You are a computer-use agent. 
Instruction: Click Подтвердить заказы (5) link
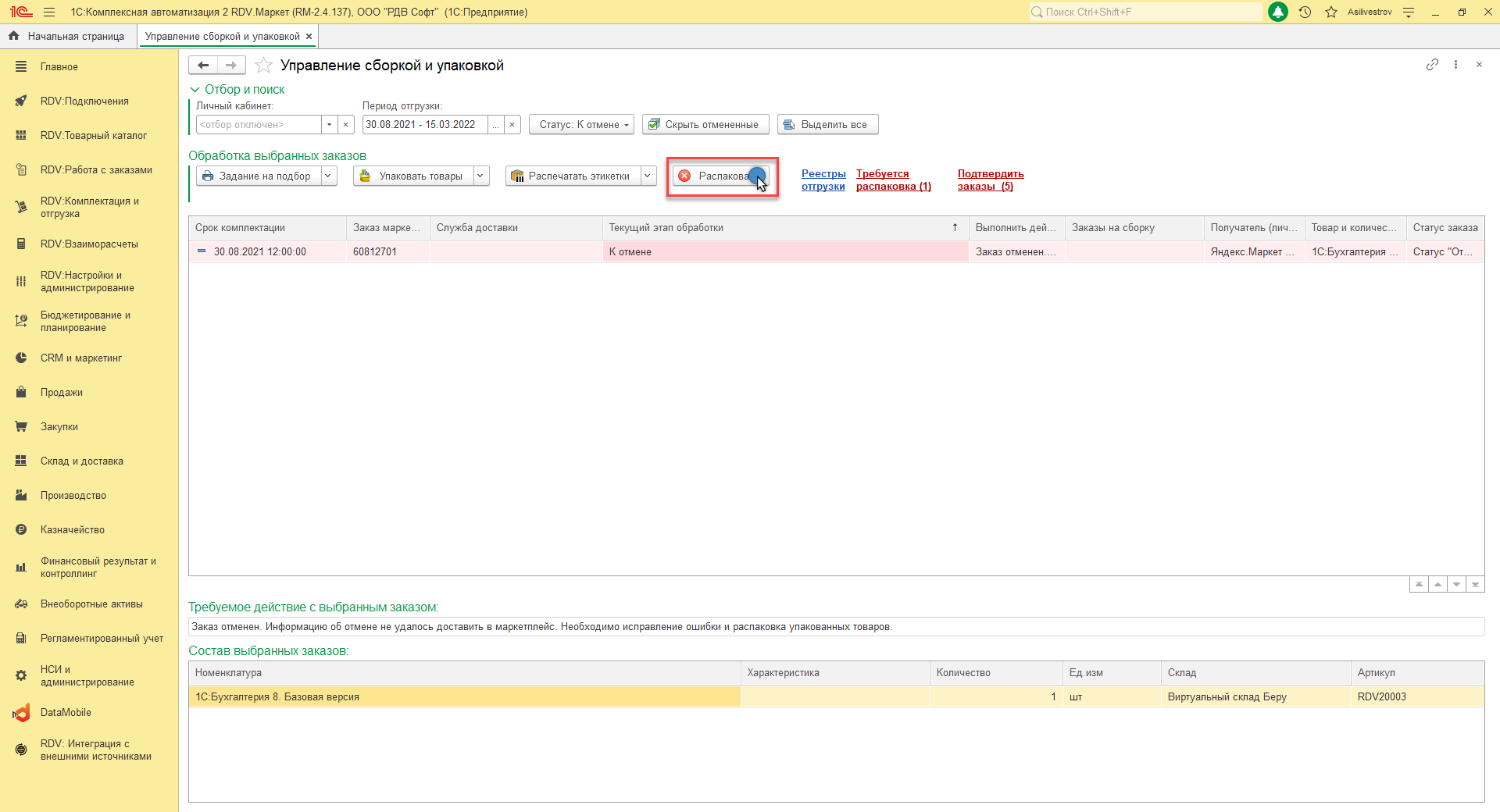990,180
